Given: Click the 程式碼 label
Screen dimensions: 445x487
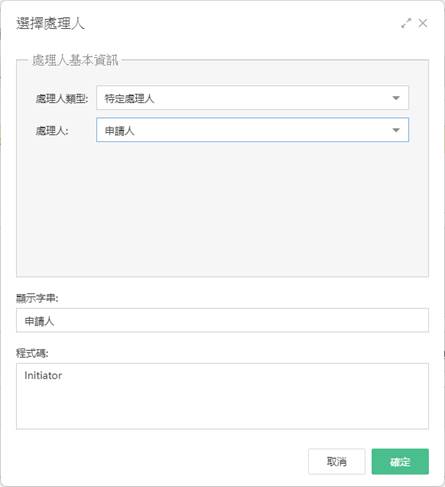Looking at the screenshot, I should [32, 353].
